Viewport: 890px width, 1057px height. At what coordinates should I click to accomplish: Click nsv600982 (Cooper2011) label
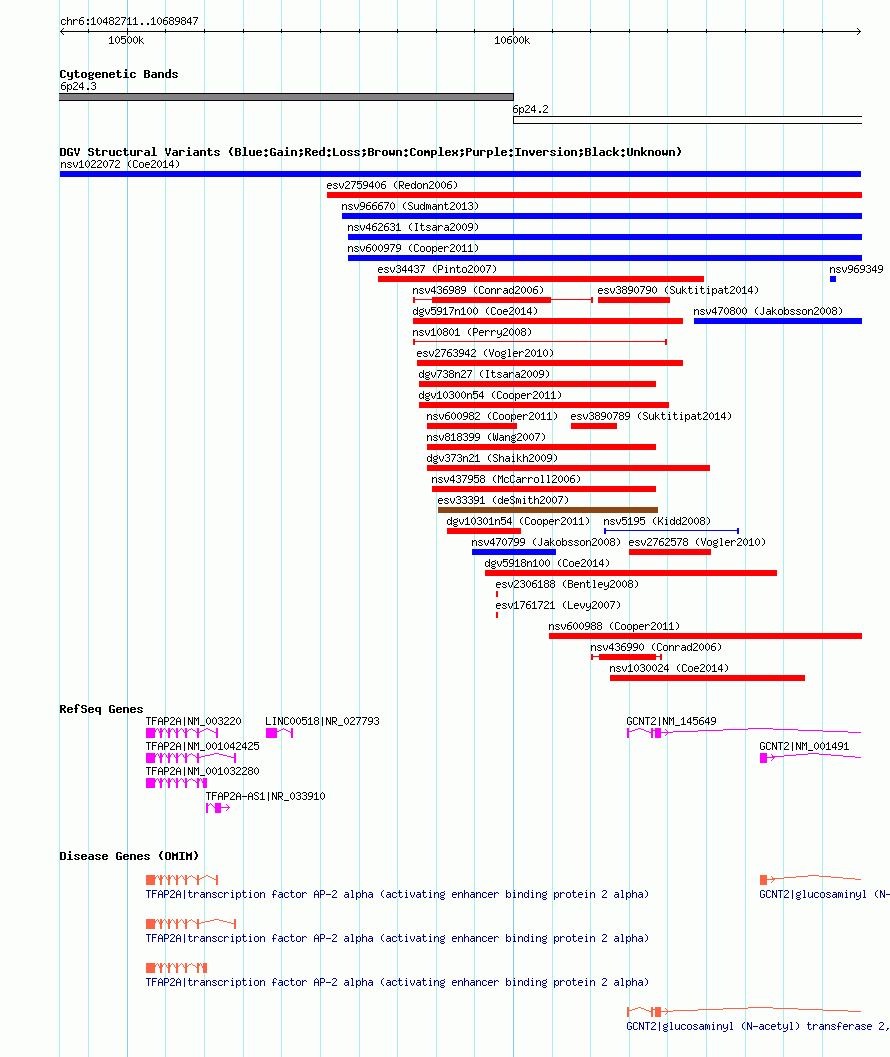point(492,417)
